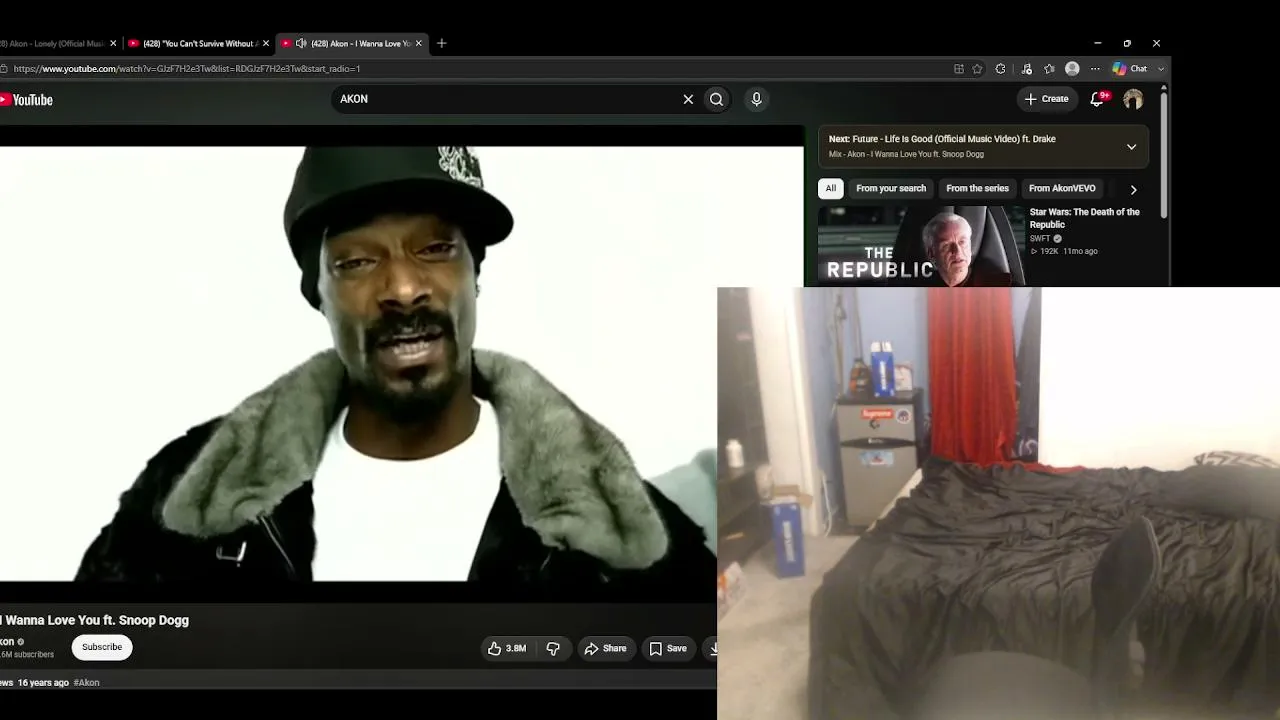Open the YouTube account avatar menu
1280x720 pixels.
coord(1133,99)
